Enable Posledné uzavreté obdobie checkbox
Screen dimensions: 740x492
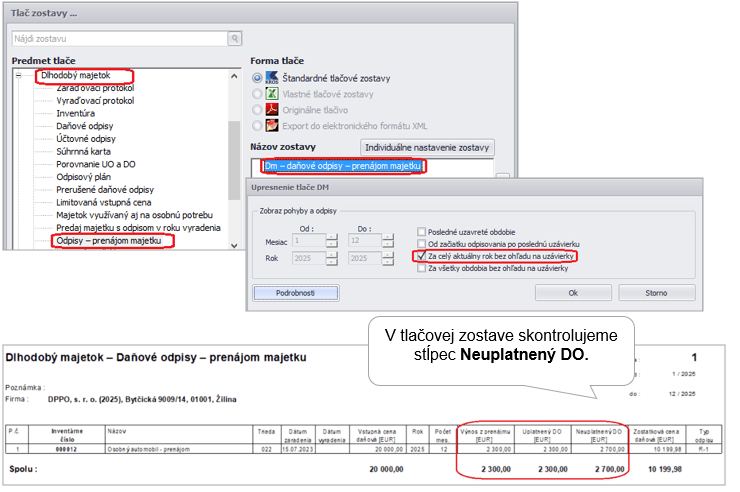tap(421, 231)
